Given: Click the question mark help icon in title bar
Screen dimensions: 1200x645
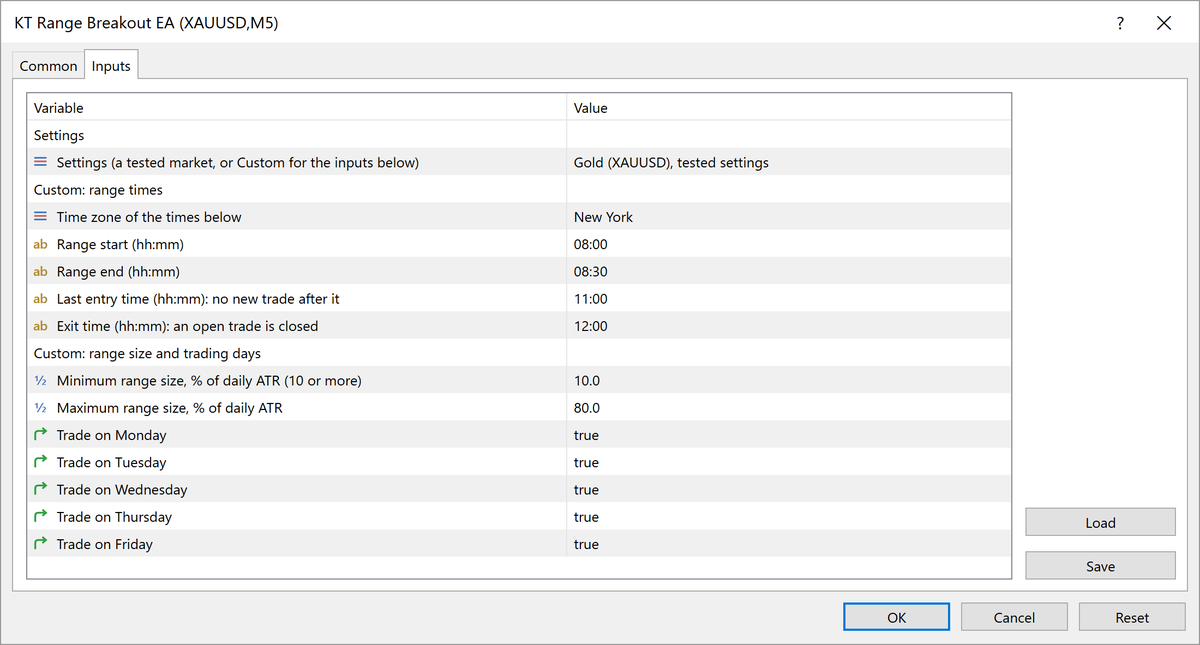Looking at the screenshot, I should 1120,23.
